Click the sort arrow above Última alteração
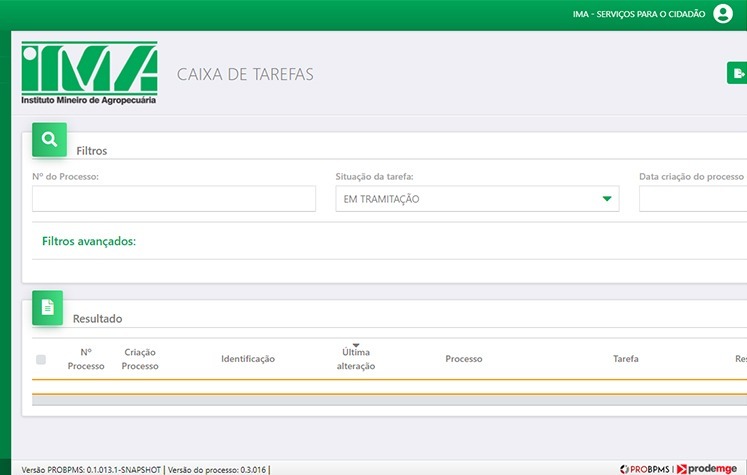 356,345
